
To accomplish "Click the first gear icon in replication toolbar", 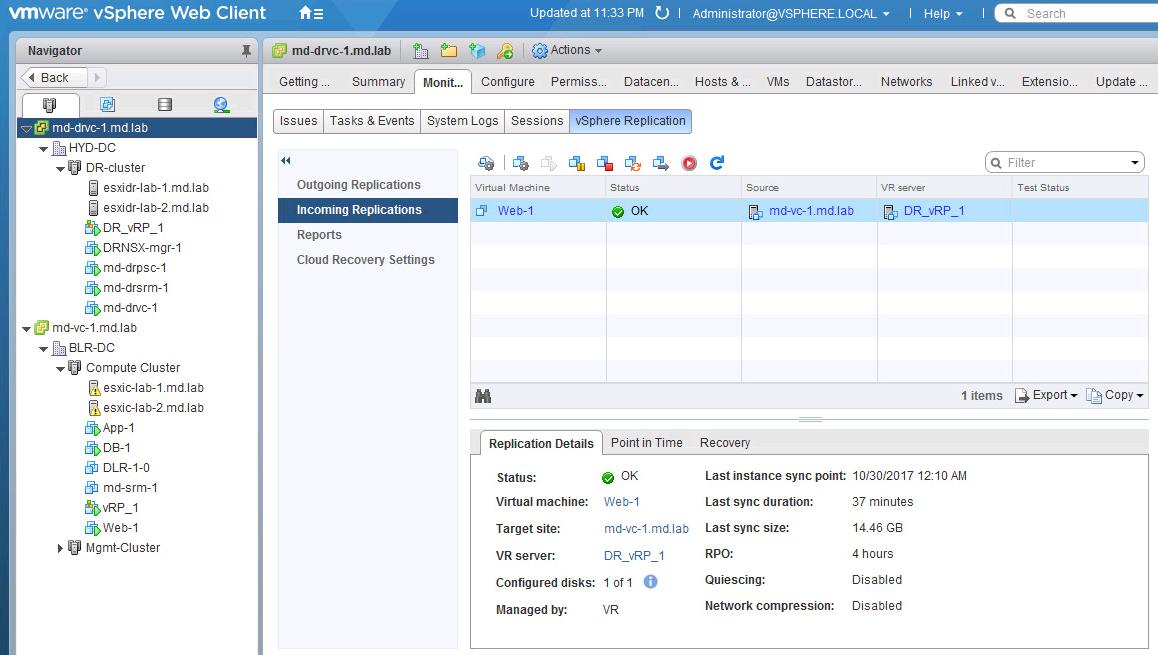I will 486,163.
